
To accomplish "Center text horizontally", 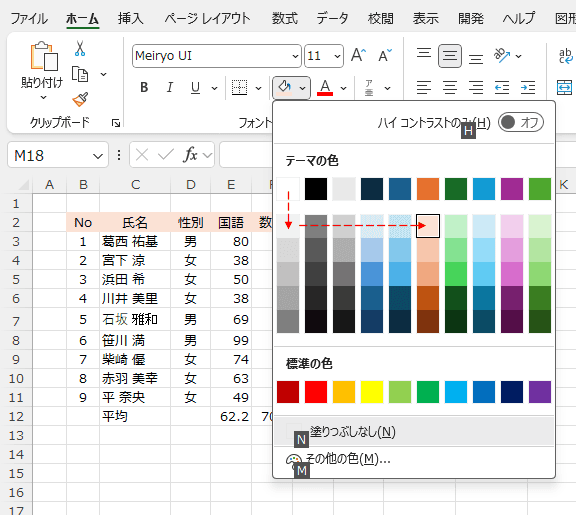I will [450, 87].
